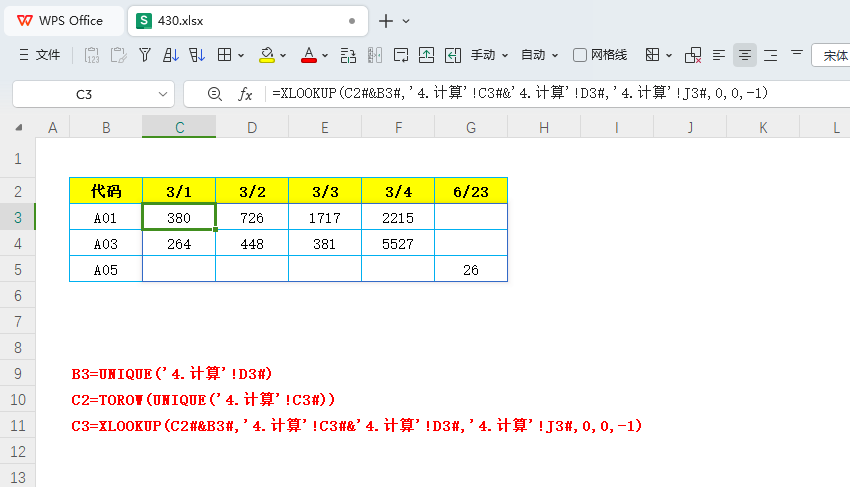Click the unsaved dot on 430.xlsx tab

352,21
